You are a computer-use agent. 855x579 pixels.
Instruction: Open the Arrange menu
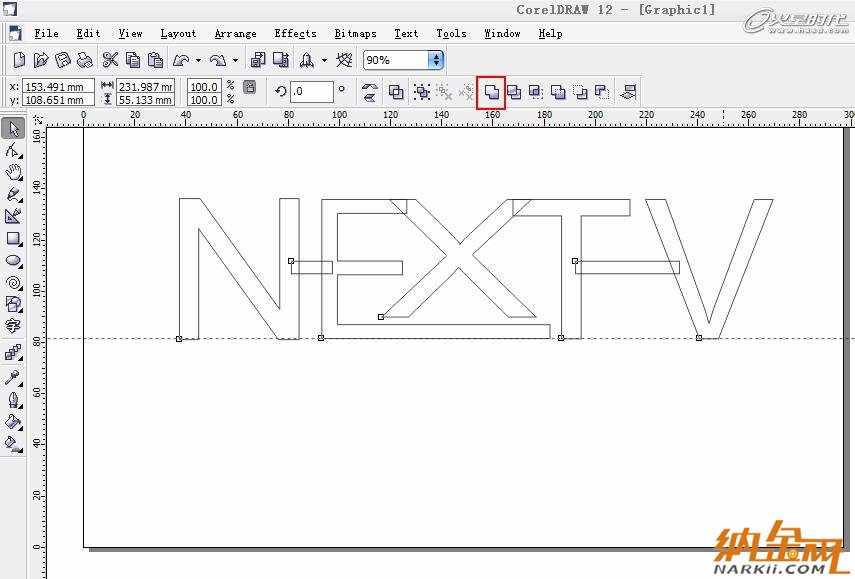[x=236, y=34]
